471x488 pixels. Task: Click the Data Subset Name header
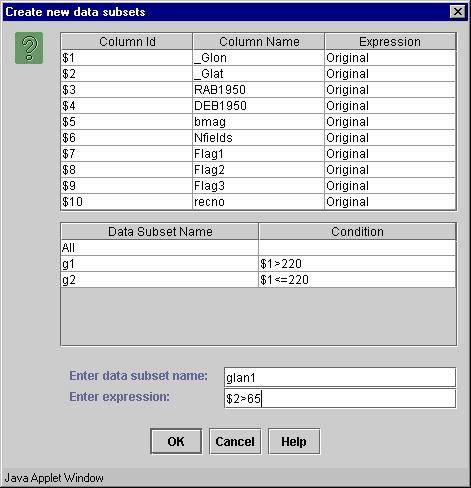[160, 232]
